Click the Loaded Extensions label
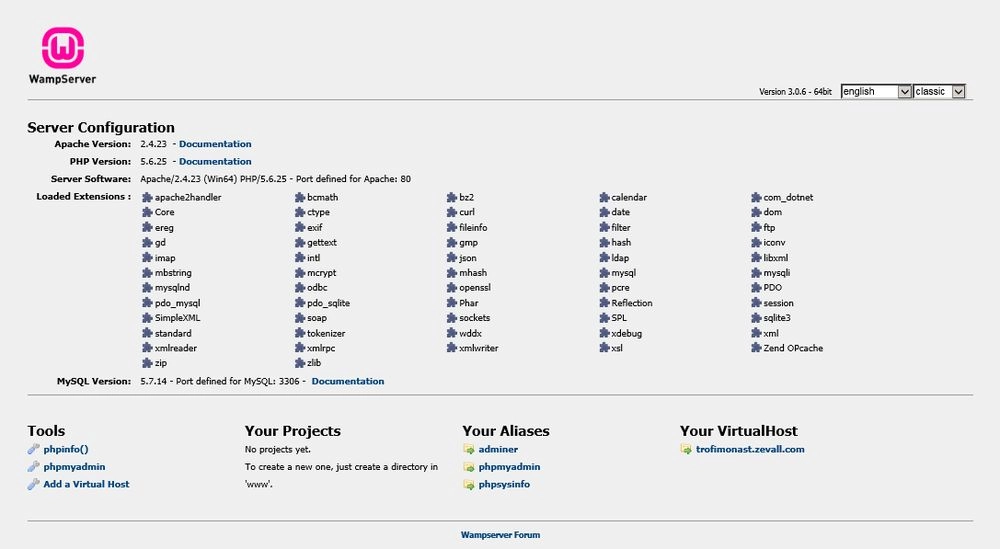 pyautogui.click(x=84, y=196)
